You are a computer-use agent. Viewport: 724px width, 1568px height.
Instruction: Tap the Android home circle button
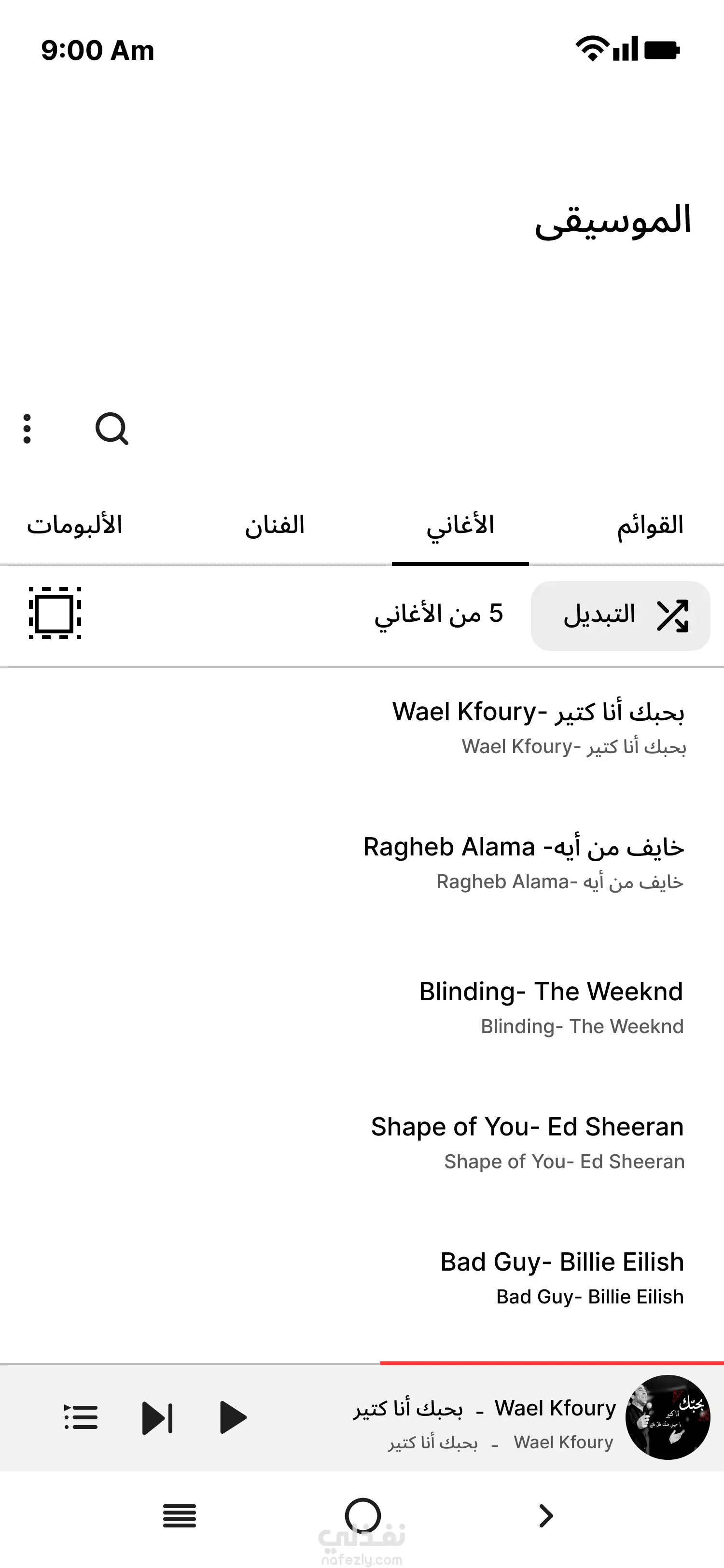click(x=362, y=1516)
